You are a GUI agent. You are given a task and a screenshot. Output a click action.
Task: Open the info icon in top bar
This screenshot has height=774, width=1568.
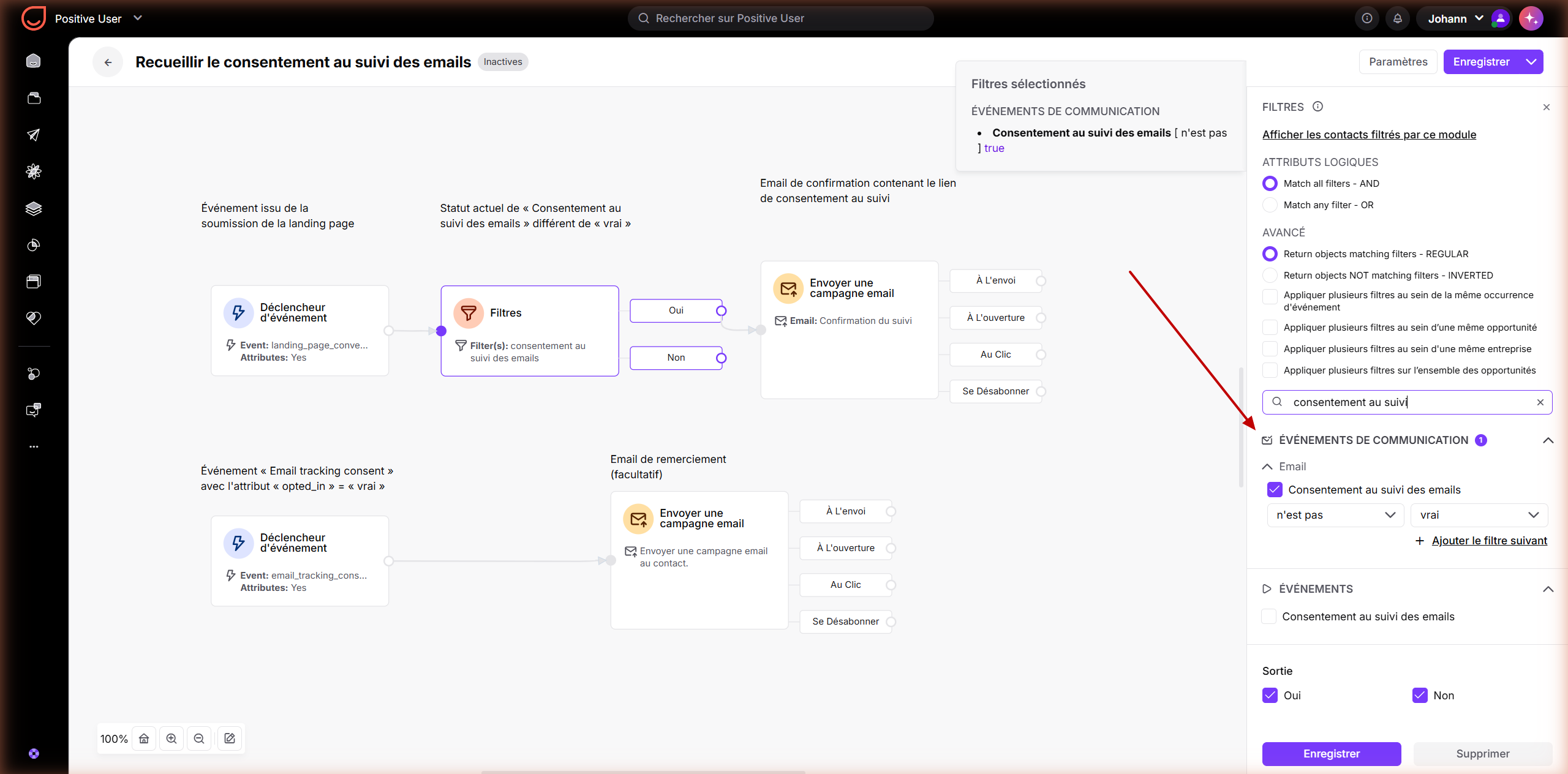[1366, 18]
